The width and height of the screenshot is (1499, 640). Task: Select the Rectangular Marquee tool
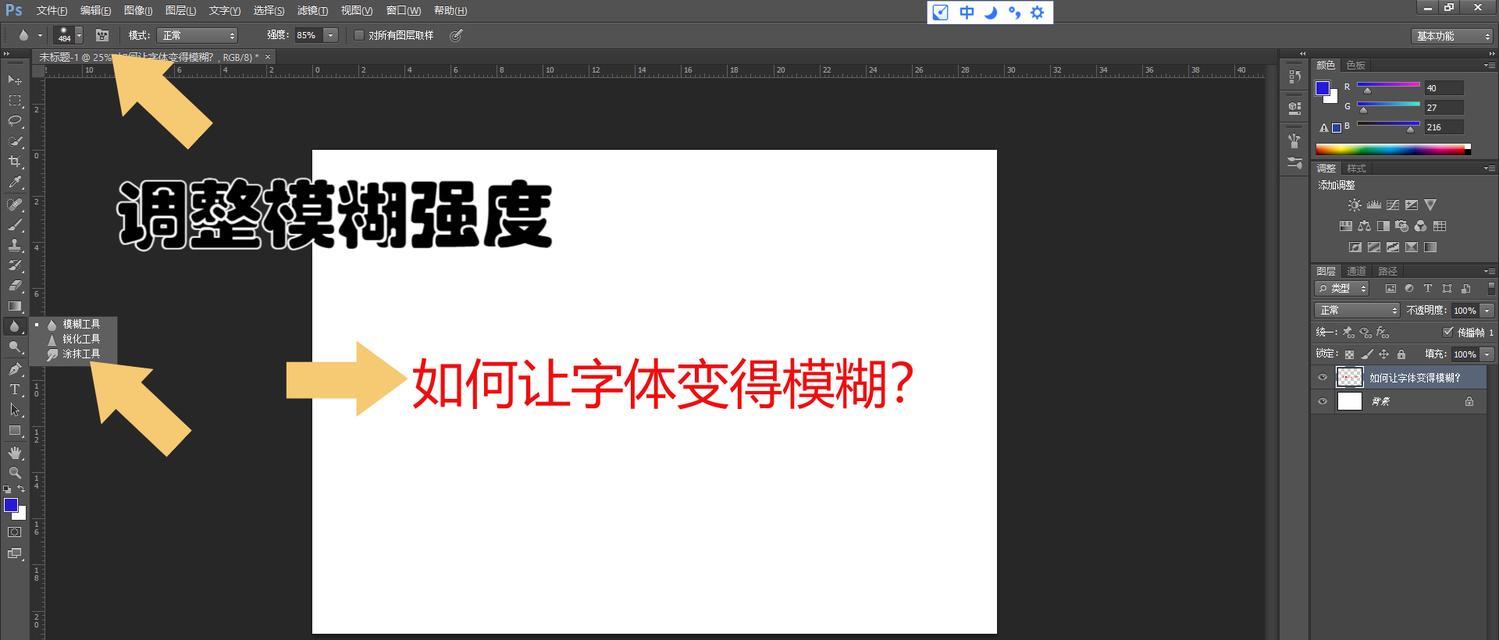coord(15,100)
